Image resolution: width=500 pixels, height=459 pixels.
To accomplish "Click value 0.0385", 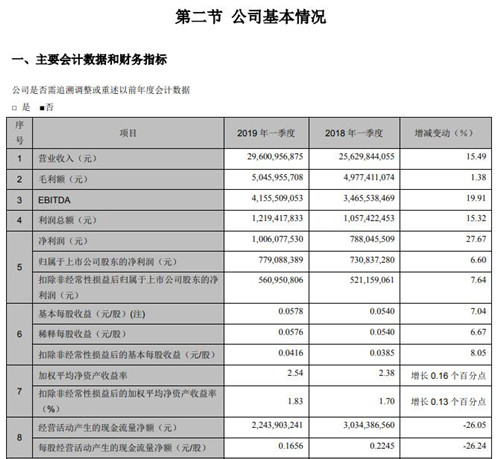I will pyautogui.click(x=382, y=353).
